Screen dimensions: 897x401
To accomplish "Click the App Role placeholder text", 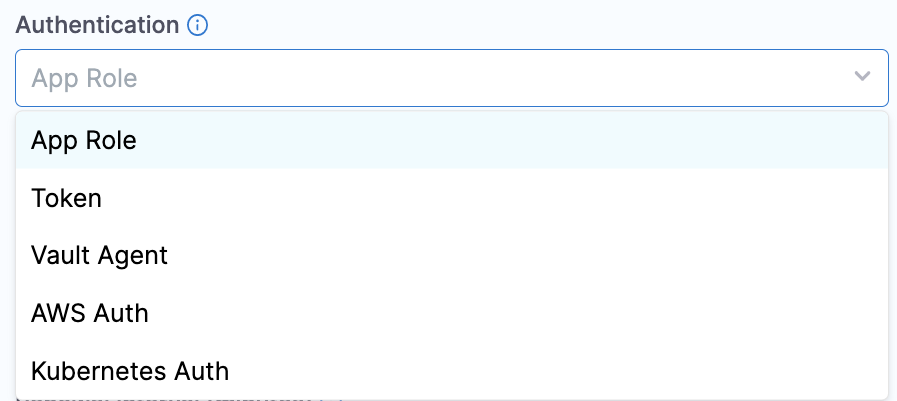I will pyautogui.click(x=84, y=78).
